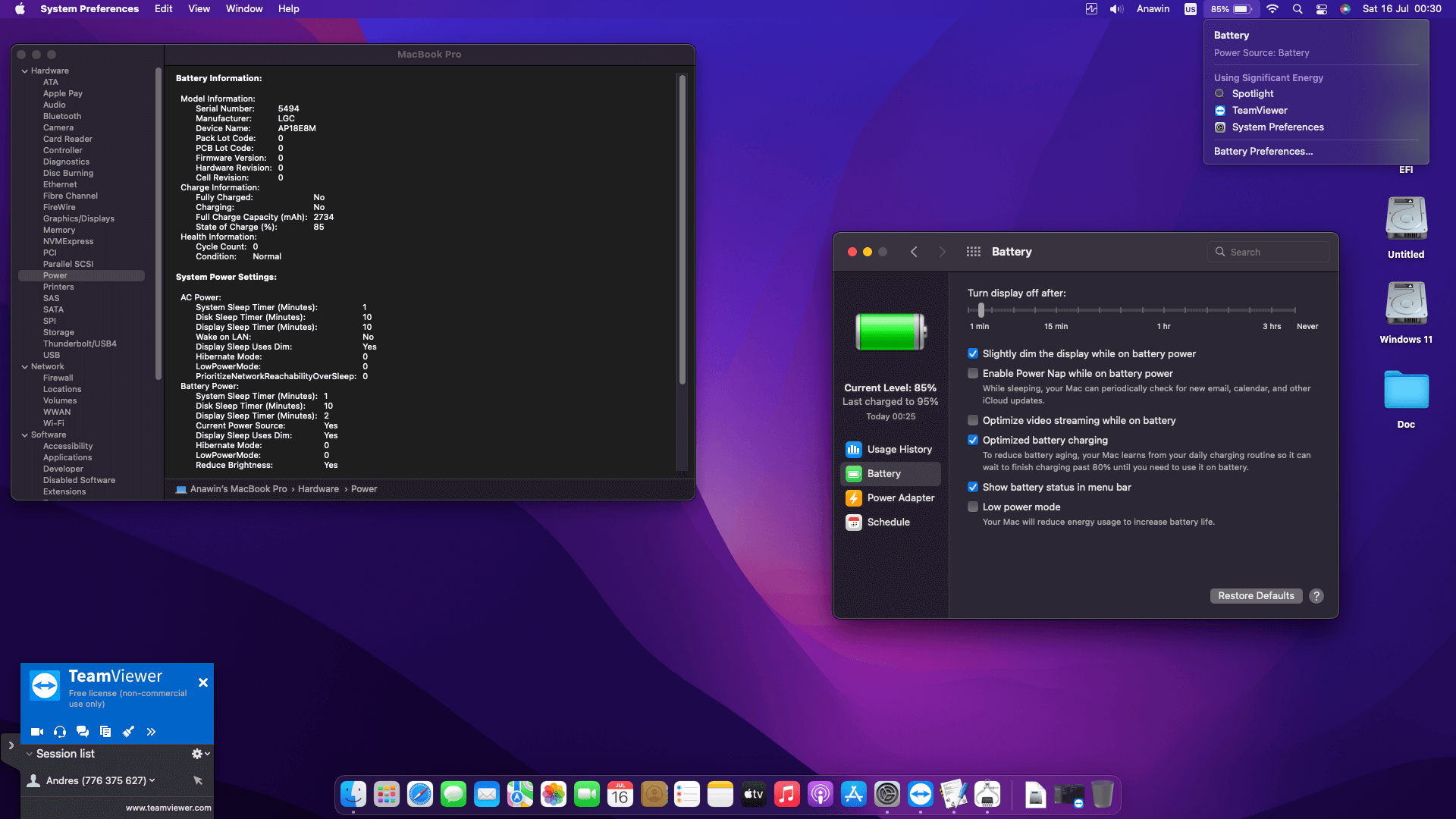Click System Information sidebar scrollbar
1456x819 pixels.
[158, 224]
